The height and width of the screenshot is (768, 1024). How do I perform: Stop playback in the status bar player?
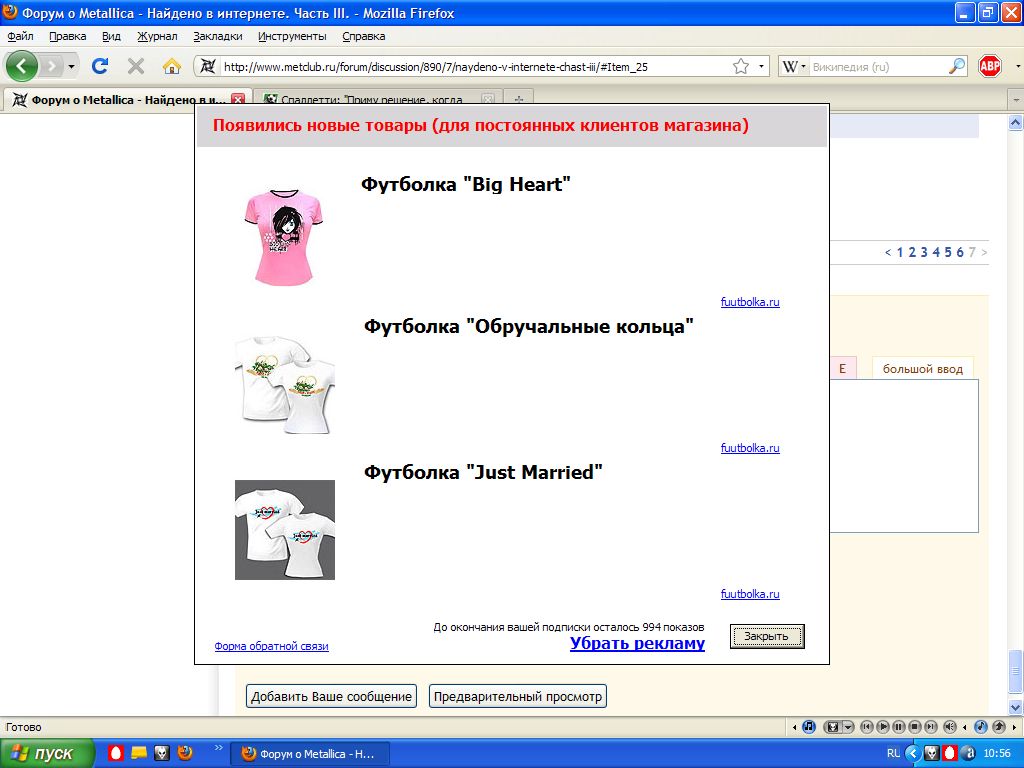tap(915, 727)
